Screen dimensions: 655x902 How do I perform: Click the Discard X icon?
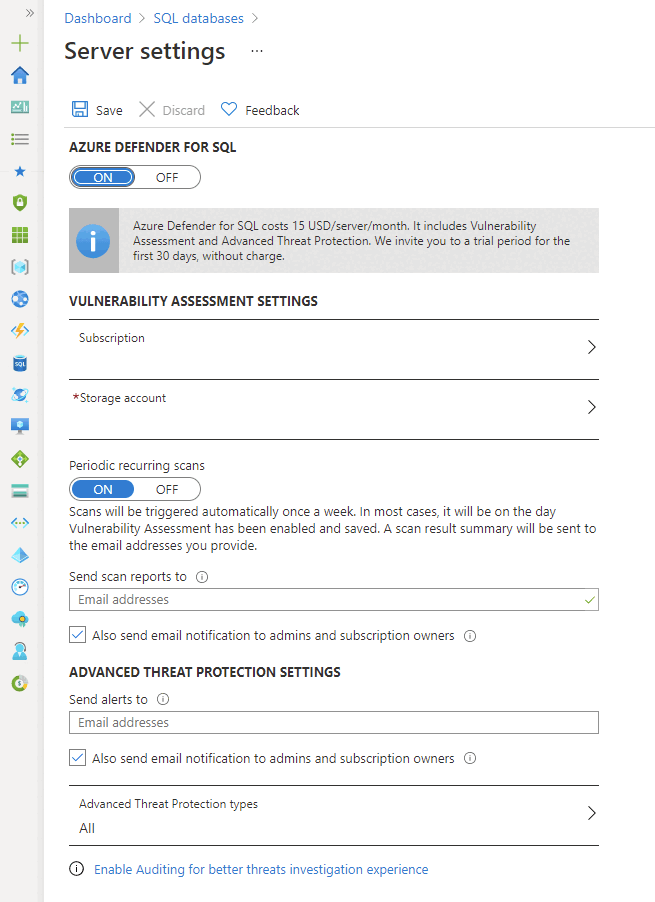[147, 109]
